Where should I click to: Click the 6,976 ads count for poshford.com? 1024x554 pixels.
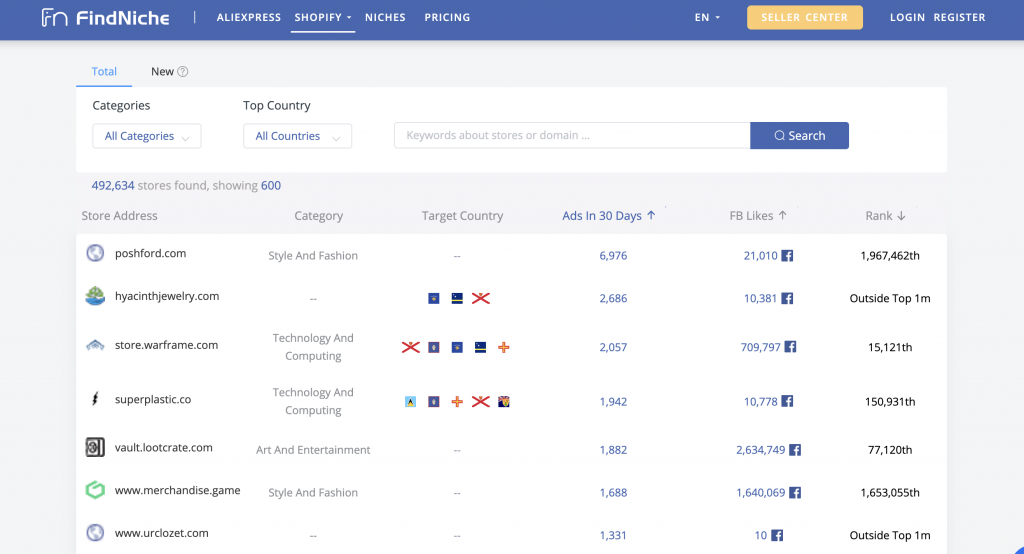click(613, 255)
